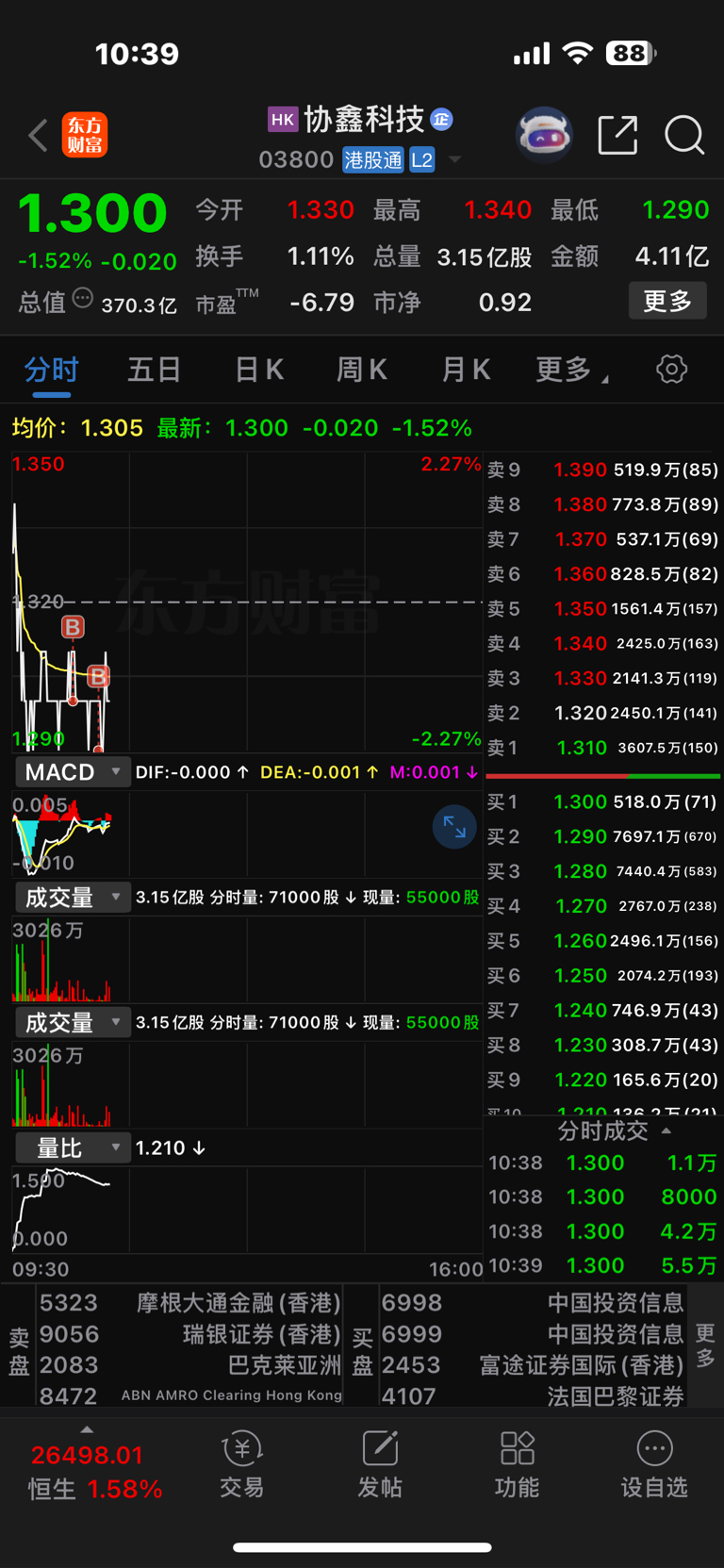Tap the upper B buy marker
Image resolution: width=724 pixels, height=1568 pixels.
pyautogui.click(x=73, y=626)
